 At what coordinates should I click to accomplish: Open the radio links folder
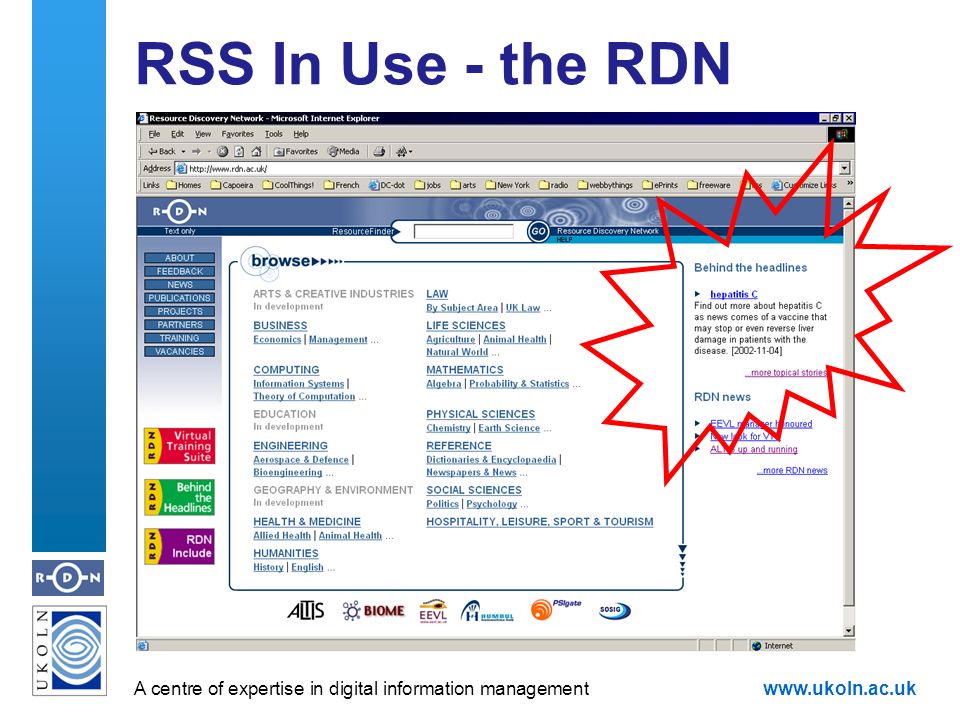553,185
